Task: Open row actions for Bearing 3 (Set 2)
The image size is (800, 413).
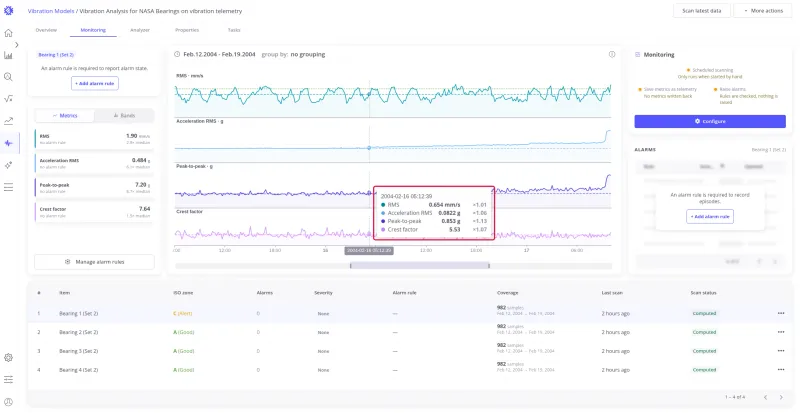Action: pyautogui.click(x=781, y=351)
